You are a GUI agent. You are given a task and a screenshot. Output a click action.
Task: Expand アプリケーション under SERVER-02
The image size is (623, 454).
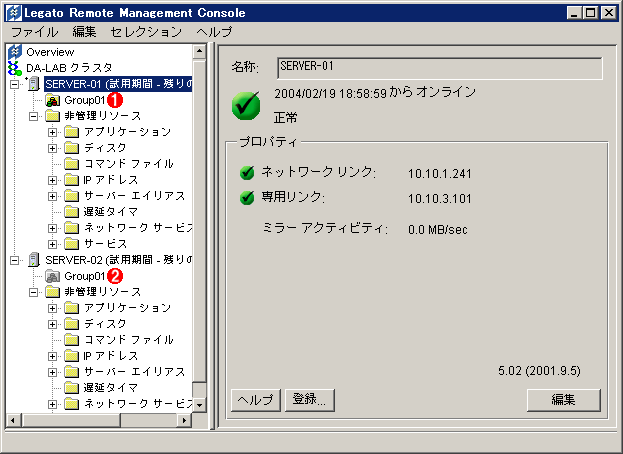52,308
